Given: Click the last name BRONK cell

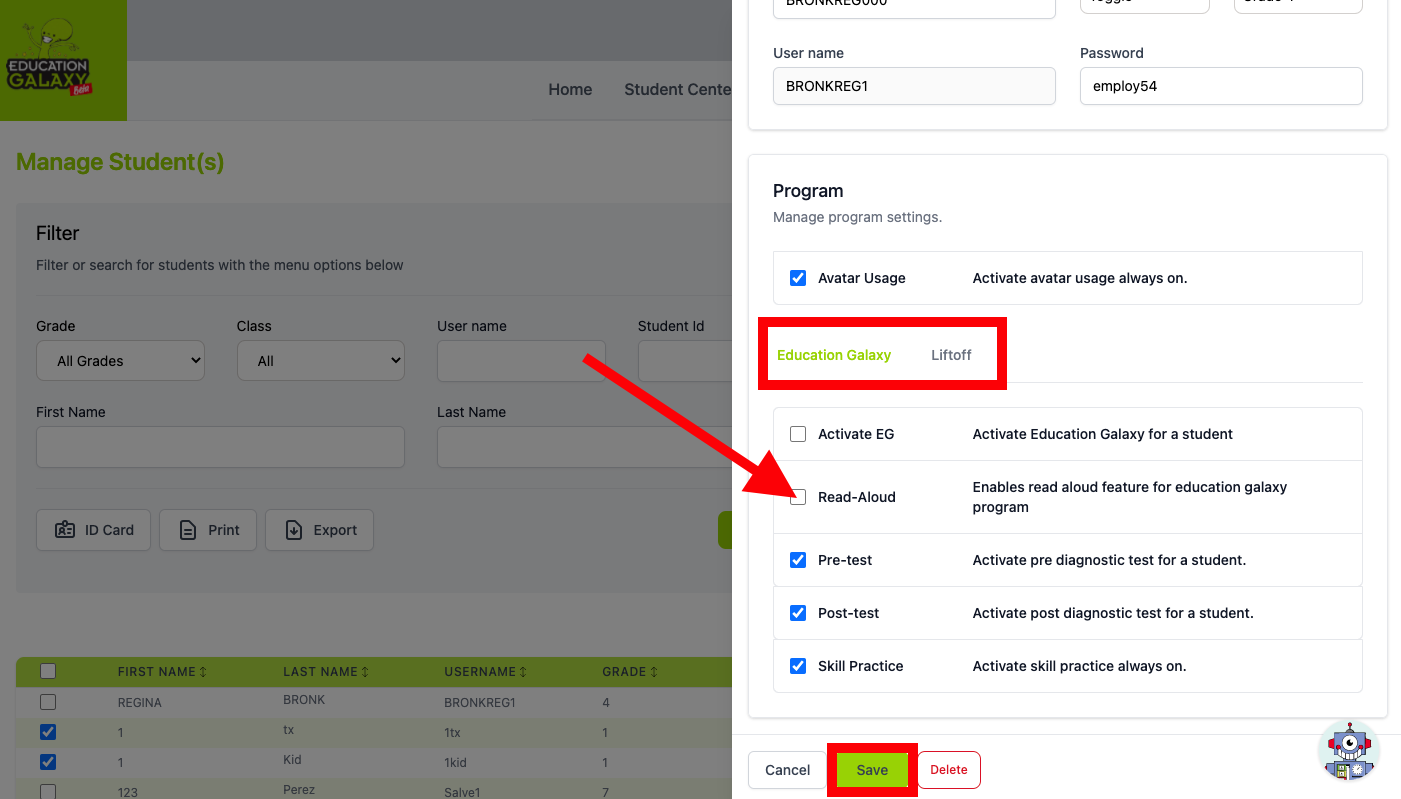Looking at the screenshot, I should tap(304, 700).
